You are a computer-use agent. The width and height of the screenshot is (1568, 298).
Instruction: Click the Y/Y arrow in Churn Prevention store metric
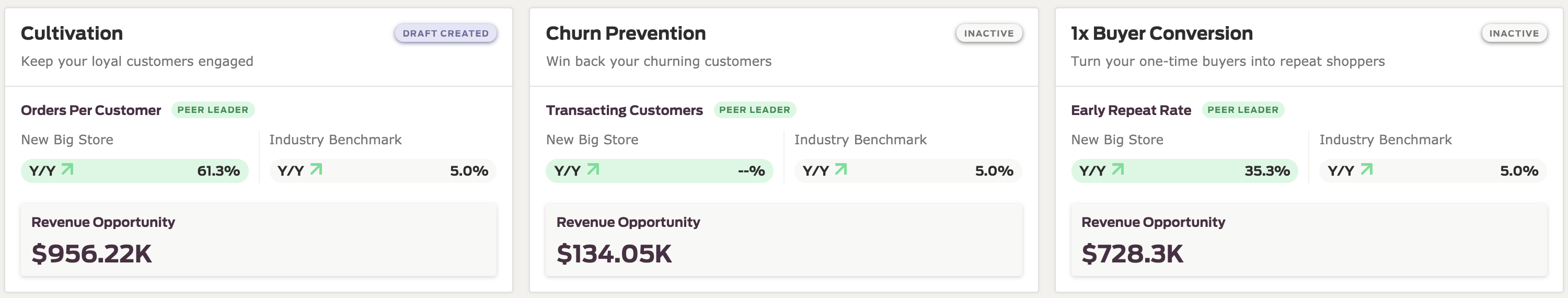593,169
